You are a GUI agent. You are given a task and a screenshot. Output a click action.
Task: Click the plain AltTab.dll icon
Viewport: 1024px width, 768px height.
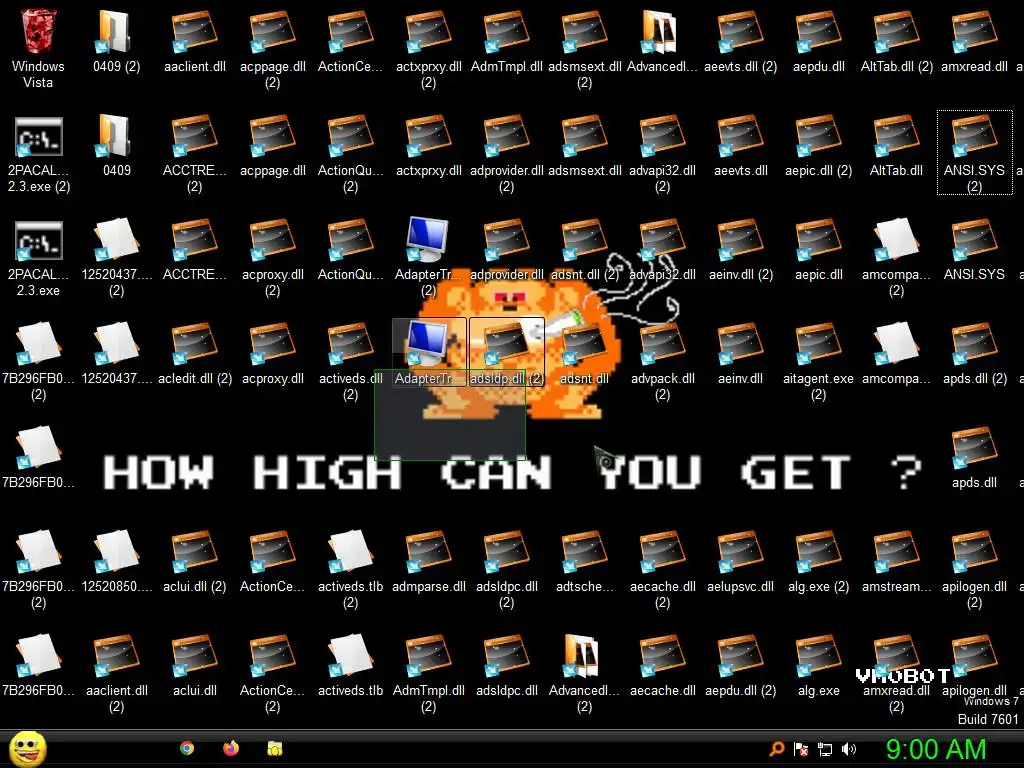896,136
